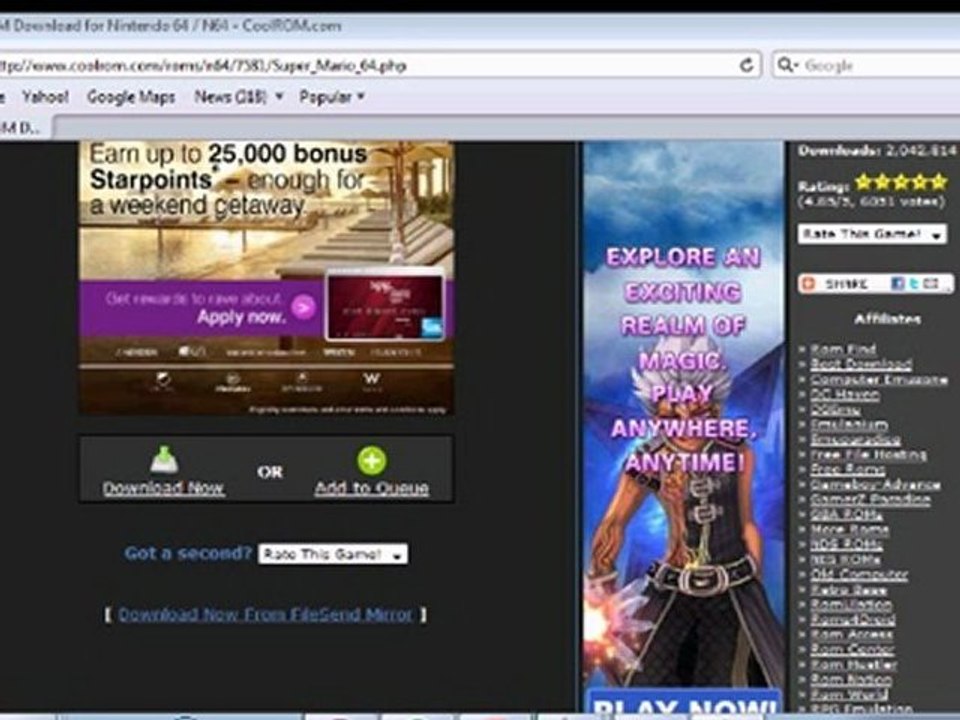
Task: Open the Rom Nation affiliate link
Action: (851, 679)
